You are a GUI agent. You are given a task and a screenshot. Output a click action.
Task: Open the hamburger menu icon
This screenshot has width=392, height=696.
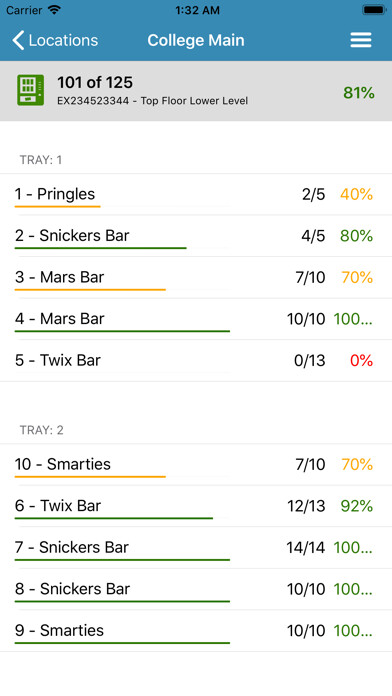click(360, 40)
